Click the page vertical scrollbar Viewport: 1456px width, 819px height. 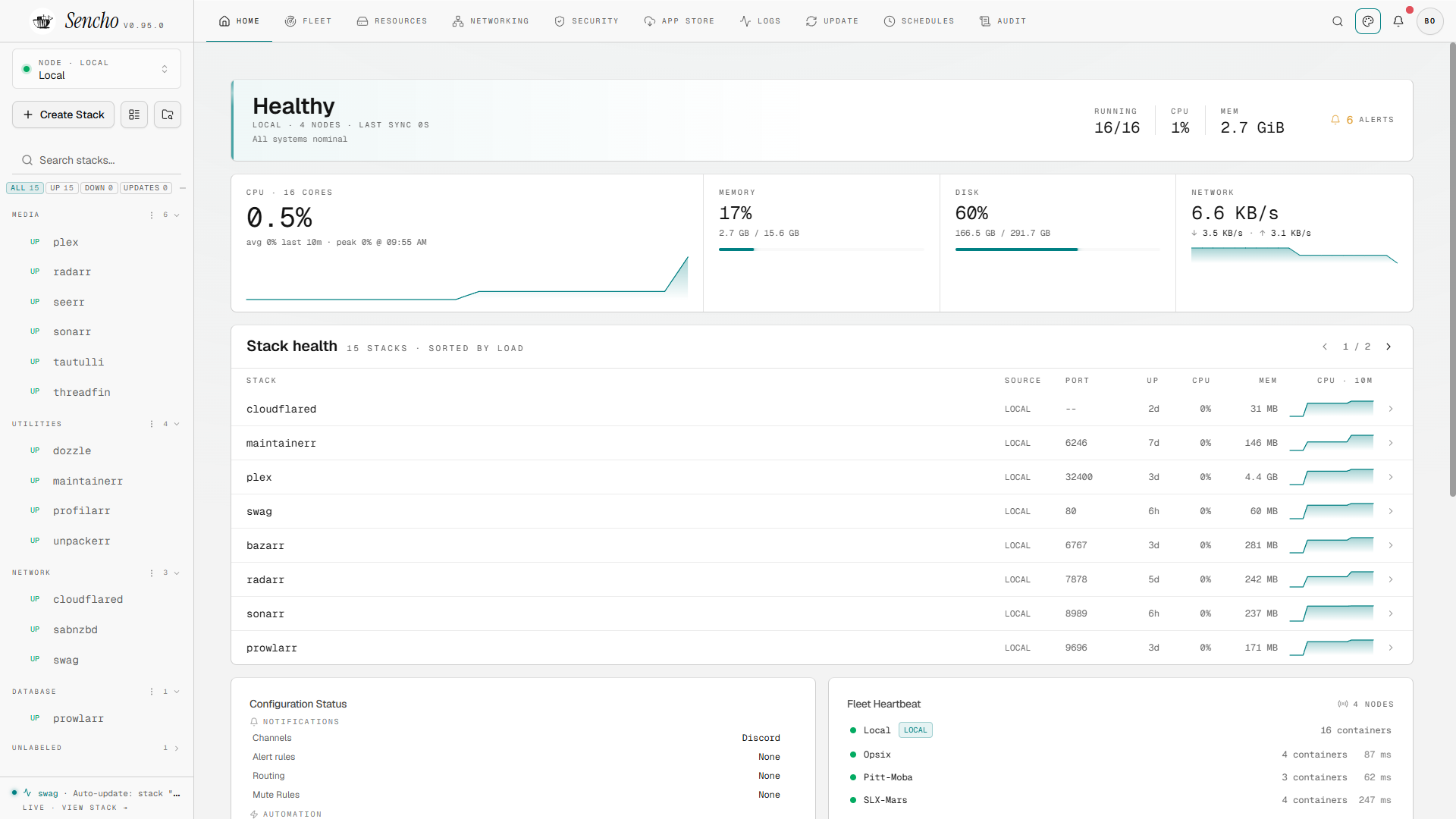(1452, 271)
